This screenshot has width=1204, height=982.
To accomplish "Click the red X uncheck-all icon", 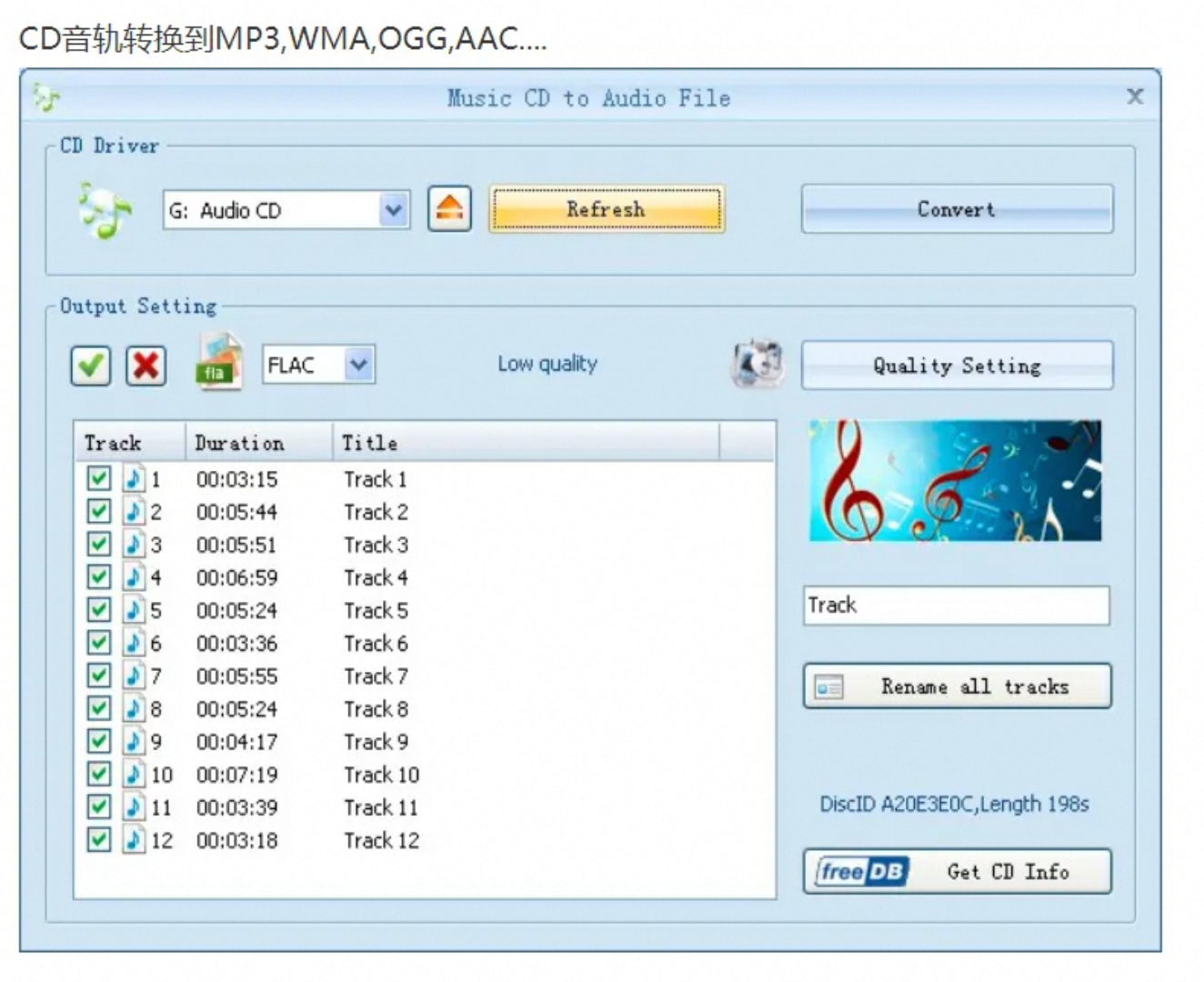I will pyautogui.click(x=145, y=366).
